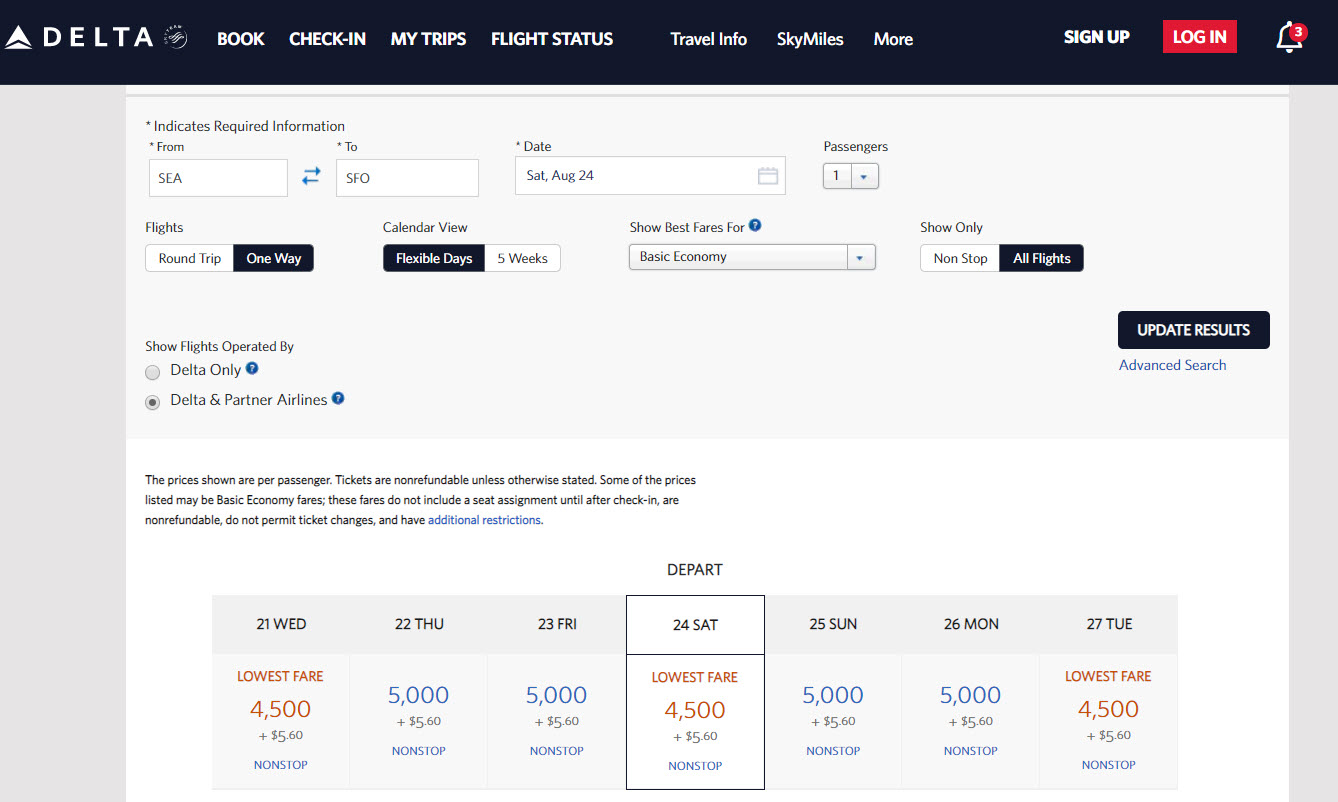Click the SIGN UP link
Viewport: 1338px width, 802px height.
[x=1097, y=37]
